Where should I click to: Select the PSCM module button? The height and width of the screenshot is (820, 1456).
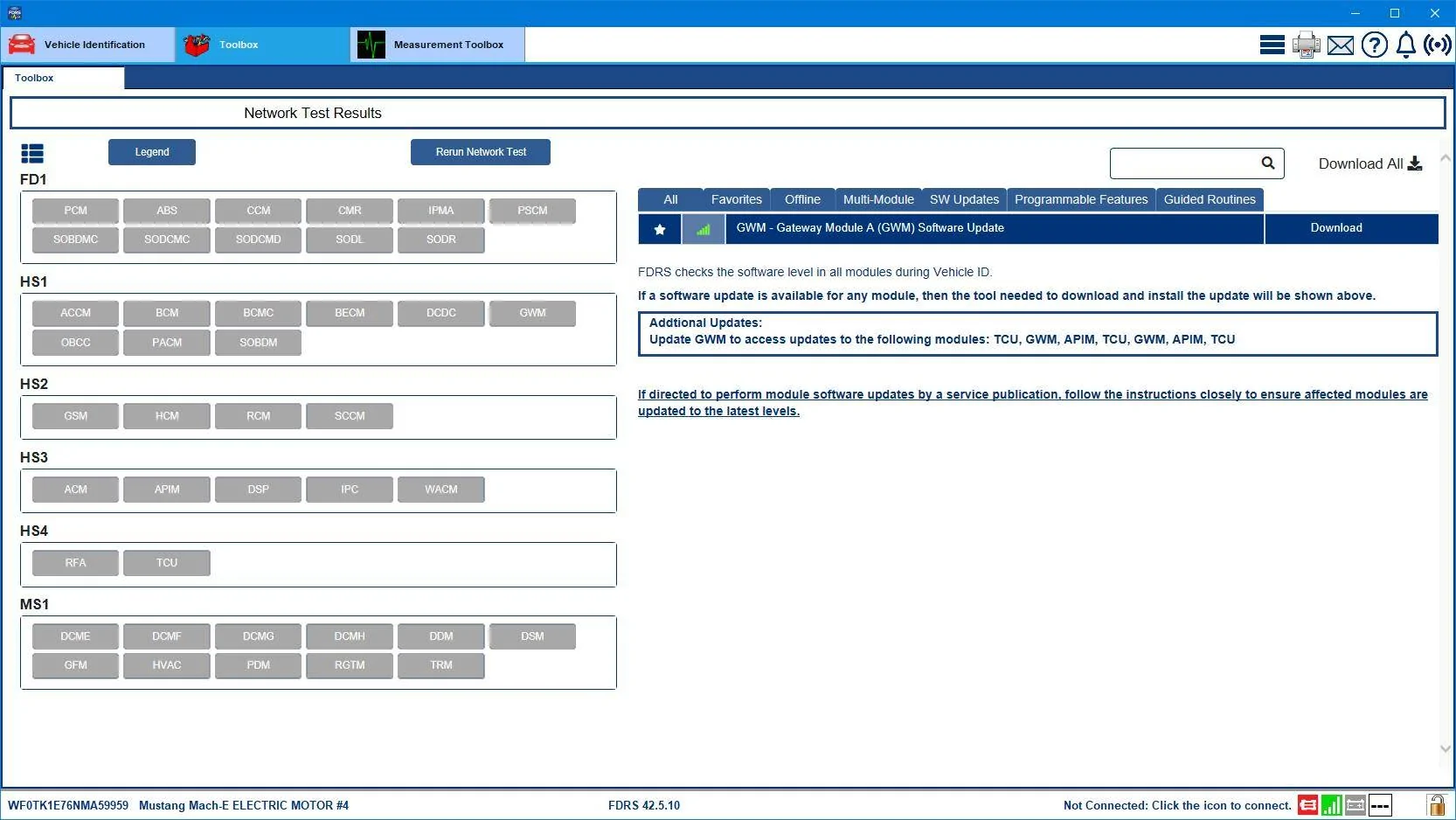coord(532,211)
